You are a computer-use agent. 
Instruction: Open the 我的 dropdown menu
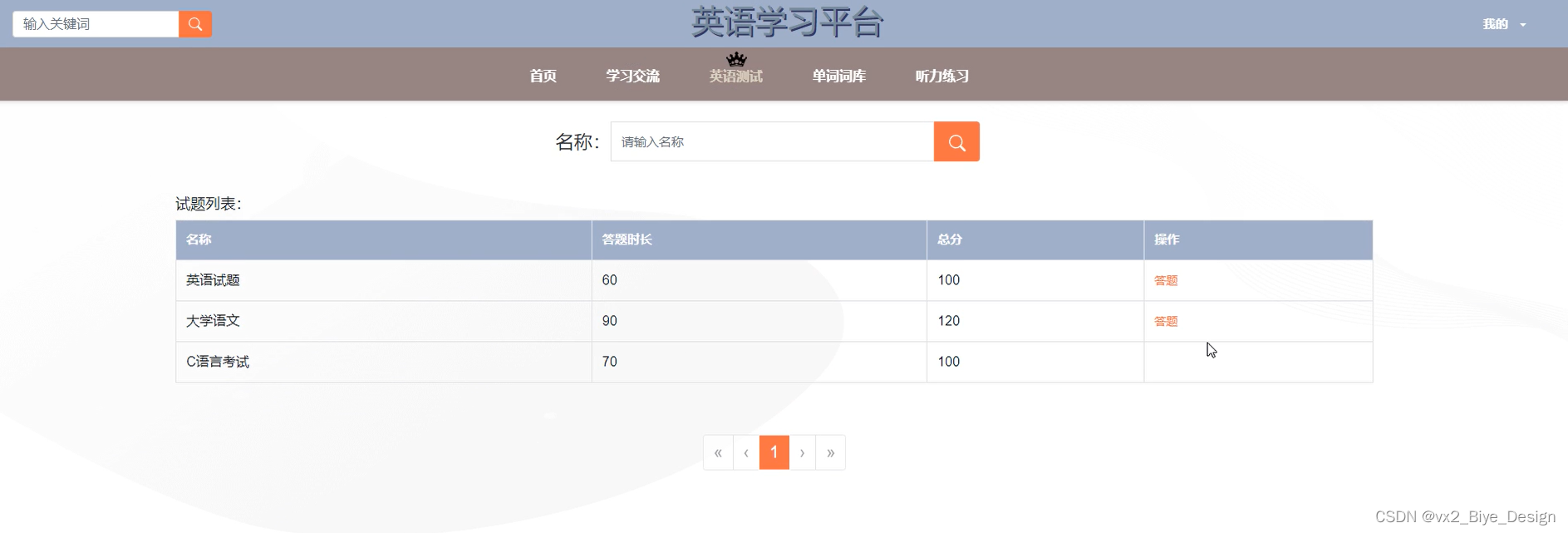1504,24
